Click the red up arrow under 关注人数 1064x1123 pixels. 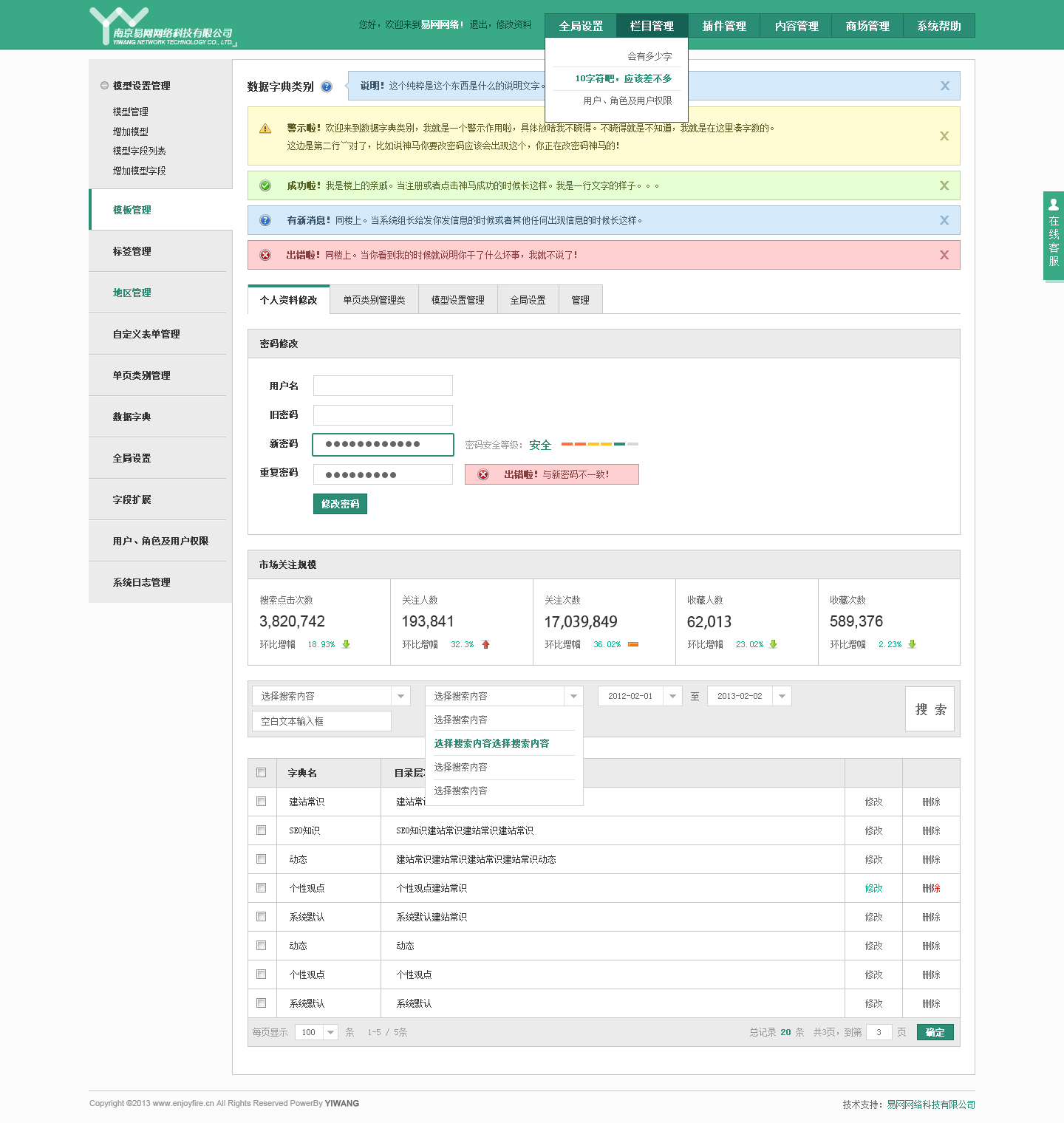pos(485,644)
